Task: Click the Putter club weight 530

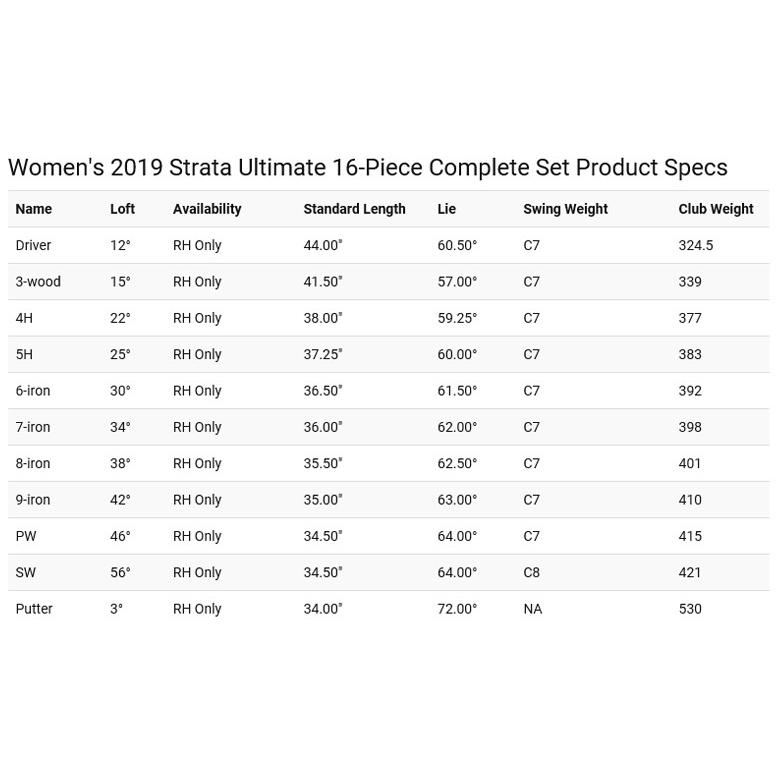Action: coord(690,609)
